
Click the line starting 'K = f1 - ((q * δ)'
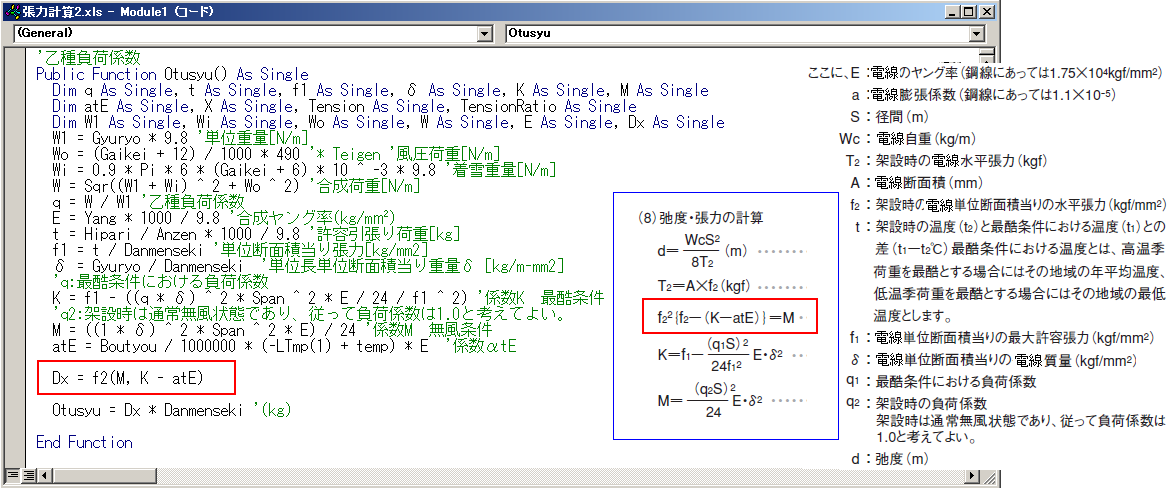(328, 298)
